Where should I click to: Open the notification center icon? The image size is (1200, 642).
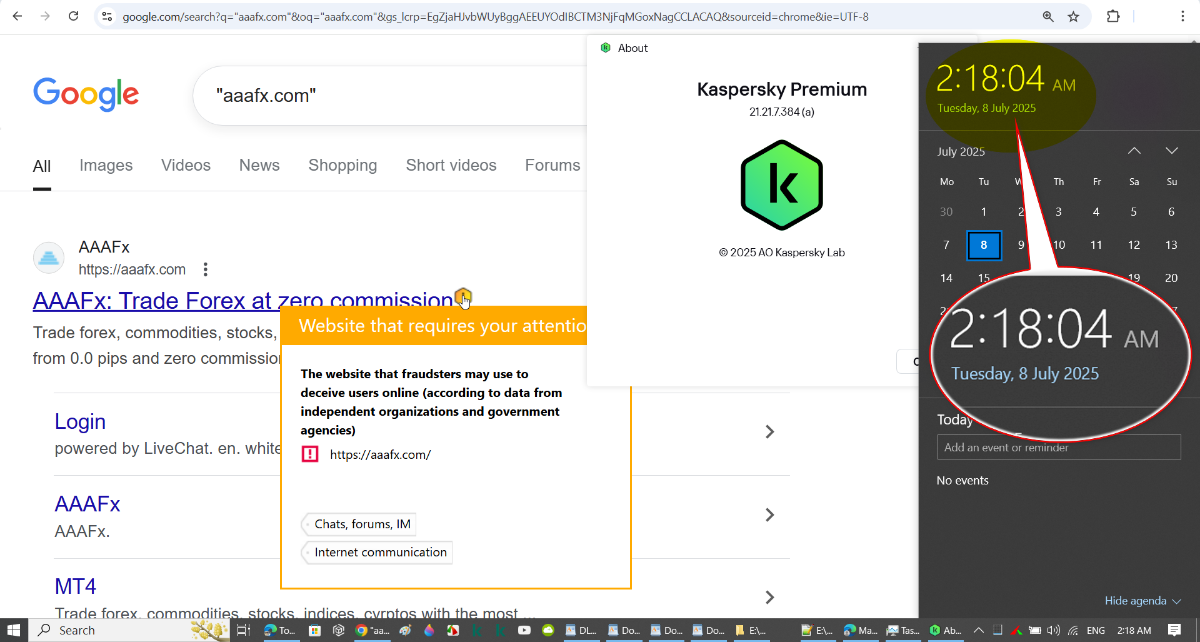point(1175,631)
